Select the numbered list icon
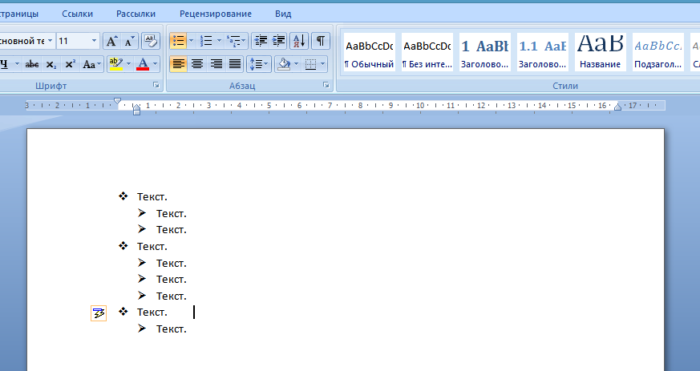 206,42
